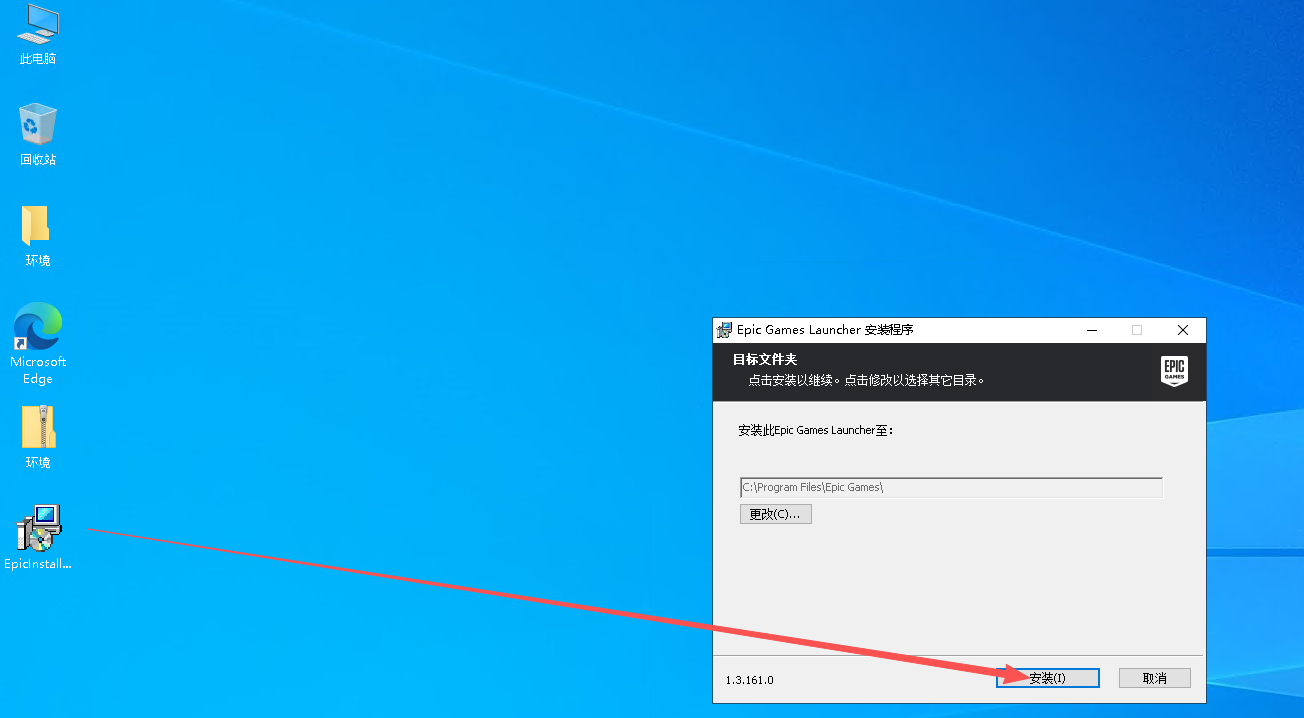Click the 安装(I) install button
This screenshot has width=1304, height=718.
1048,678
